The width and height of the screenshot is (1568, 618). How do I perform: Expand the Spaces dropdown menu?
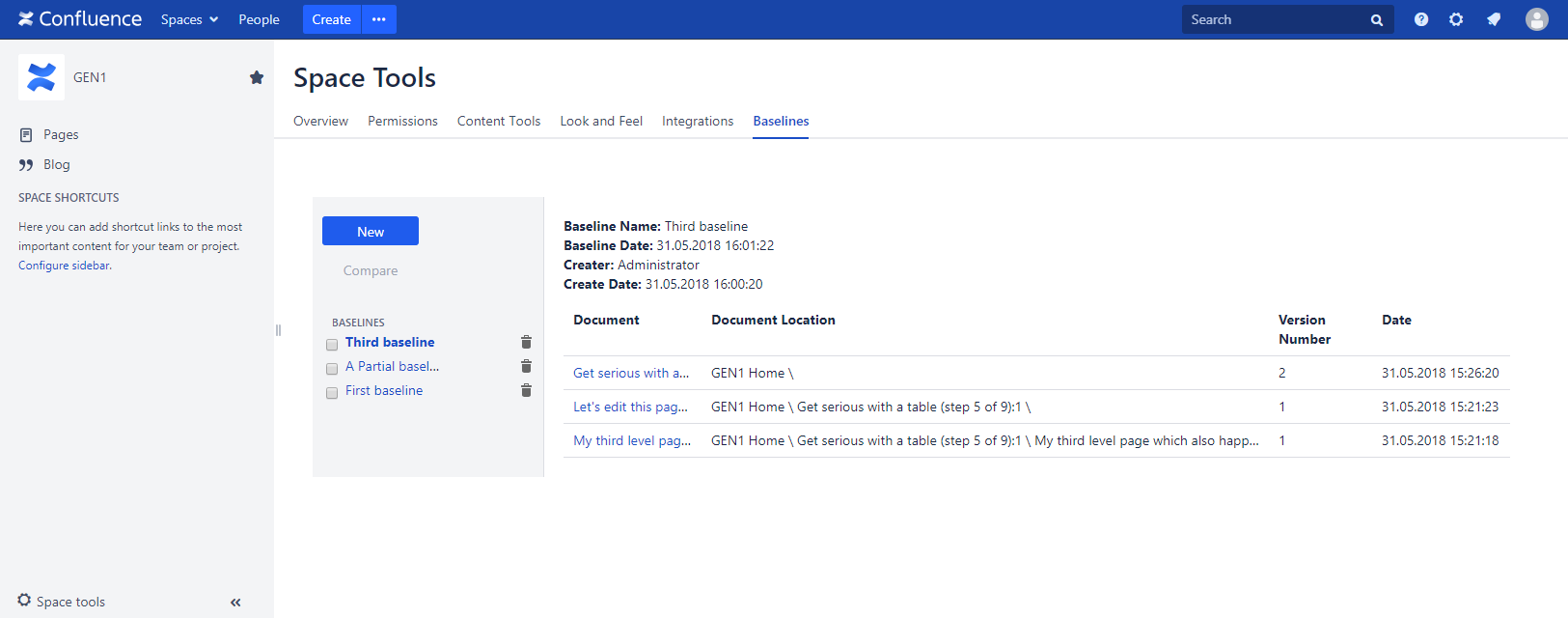(189, 19)
